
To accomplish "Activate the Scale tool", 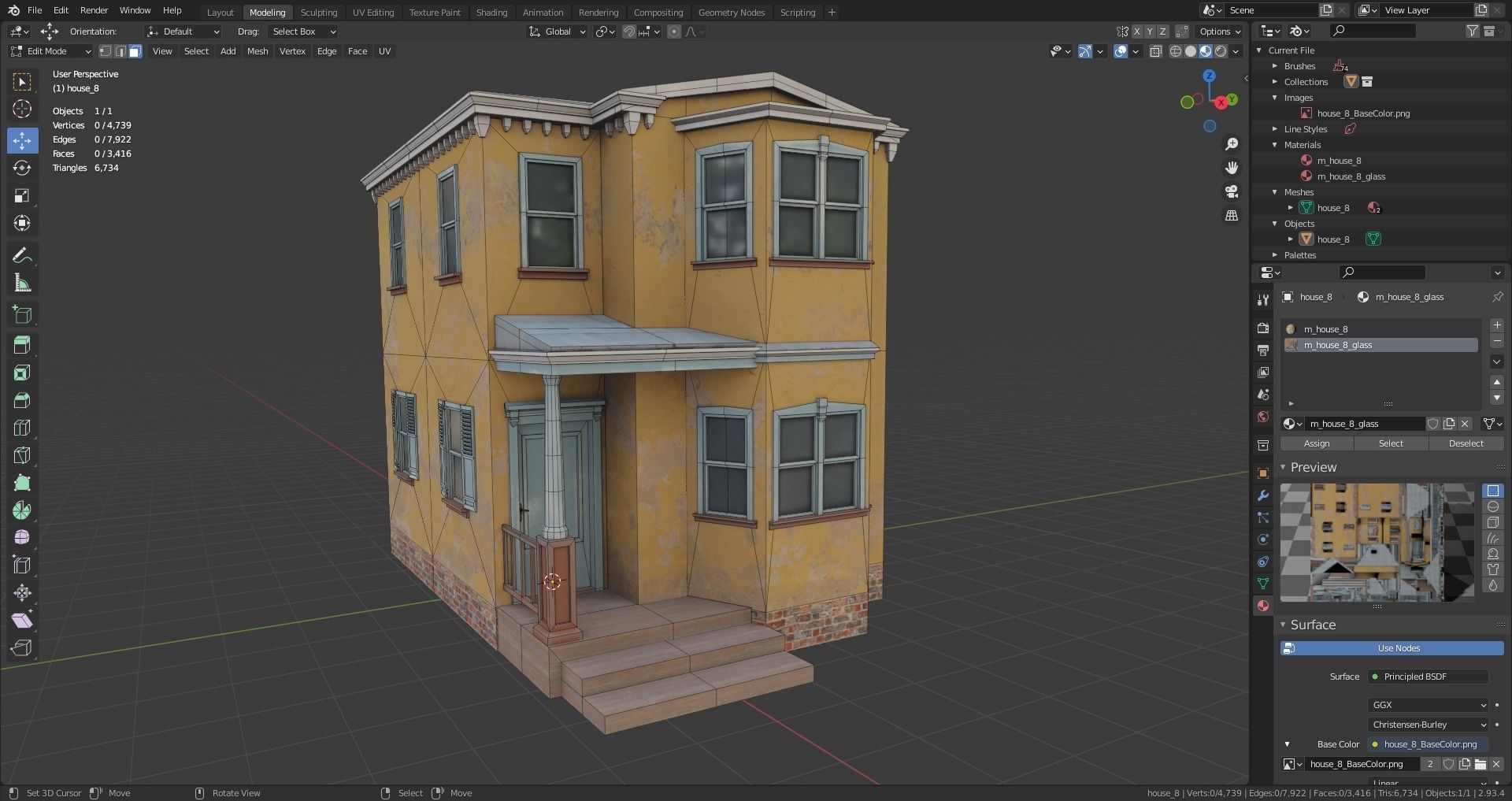I will [22, 195].
